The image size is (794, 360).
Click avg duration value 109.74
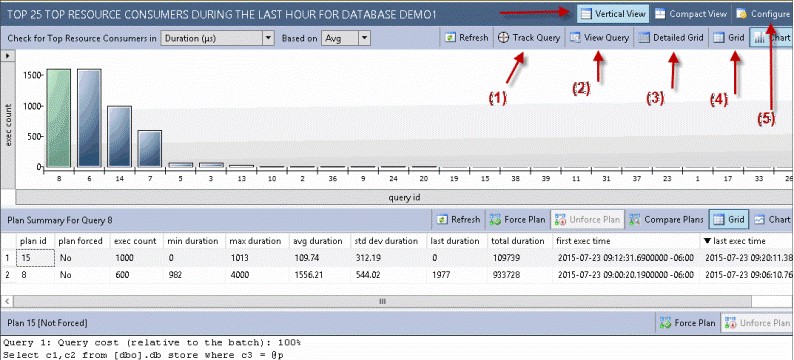[x=308, y=258]
